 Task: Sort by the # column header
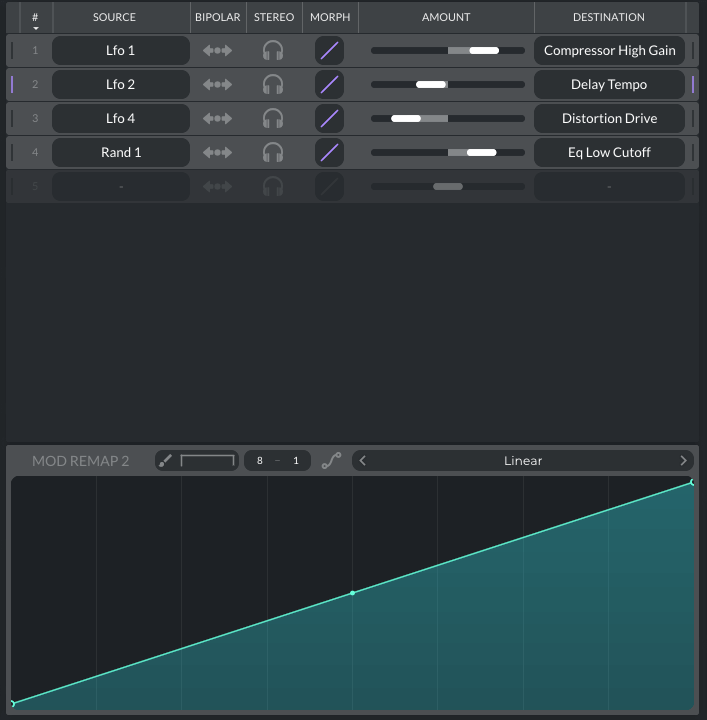pyautogui.click(x=35, y=18)
